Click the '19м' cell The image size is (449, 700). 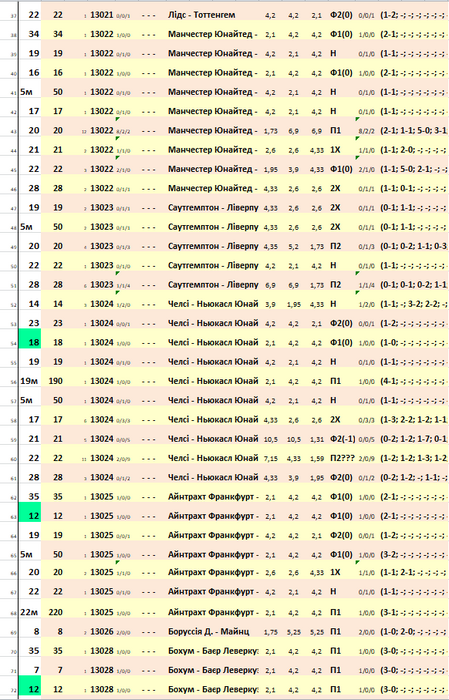[28, 381]
